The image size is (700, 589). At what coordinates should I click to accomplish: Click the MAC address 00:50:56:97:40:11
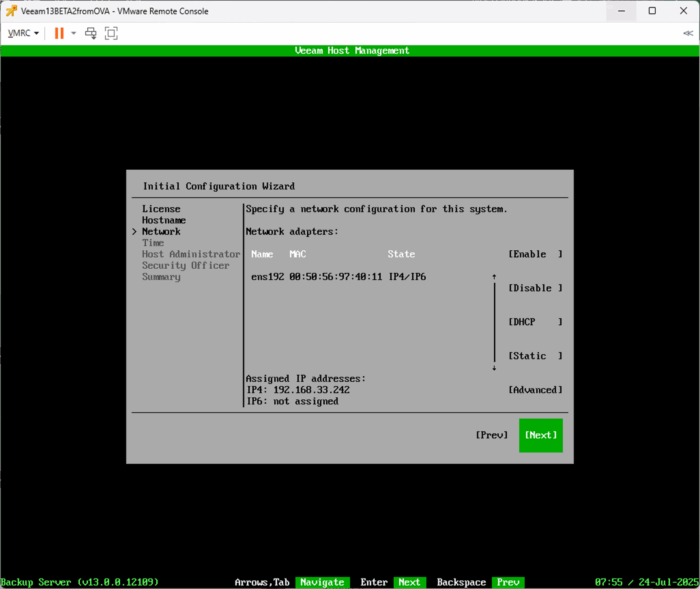336,277
